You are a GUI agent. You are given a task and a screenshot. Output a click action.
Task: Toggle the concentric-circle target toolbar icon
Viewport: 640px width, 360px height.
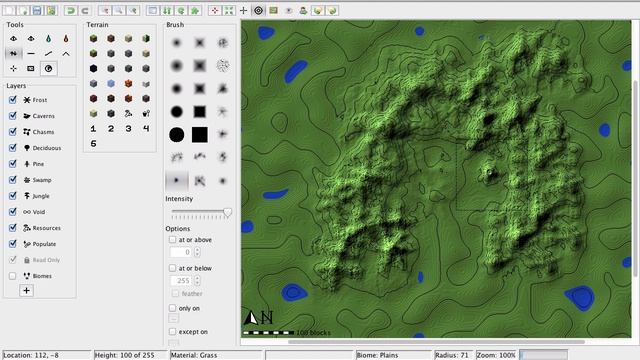(x=258, y=11)
